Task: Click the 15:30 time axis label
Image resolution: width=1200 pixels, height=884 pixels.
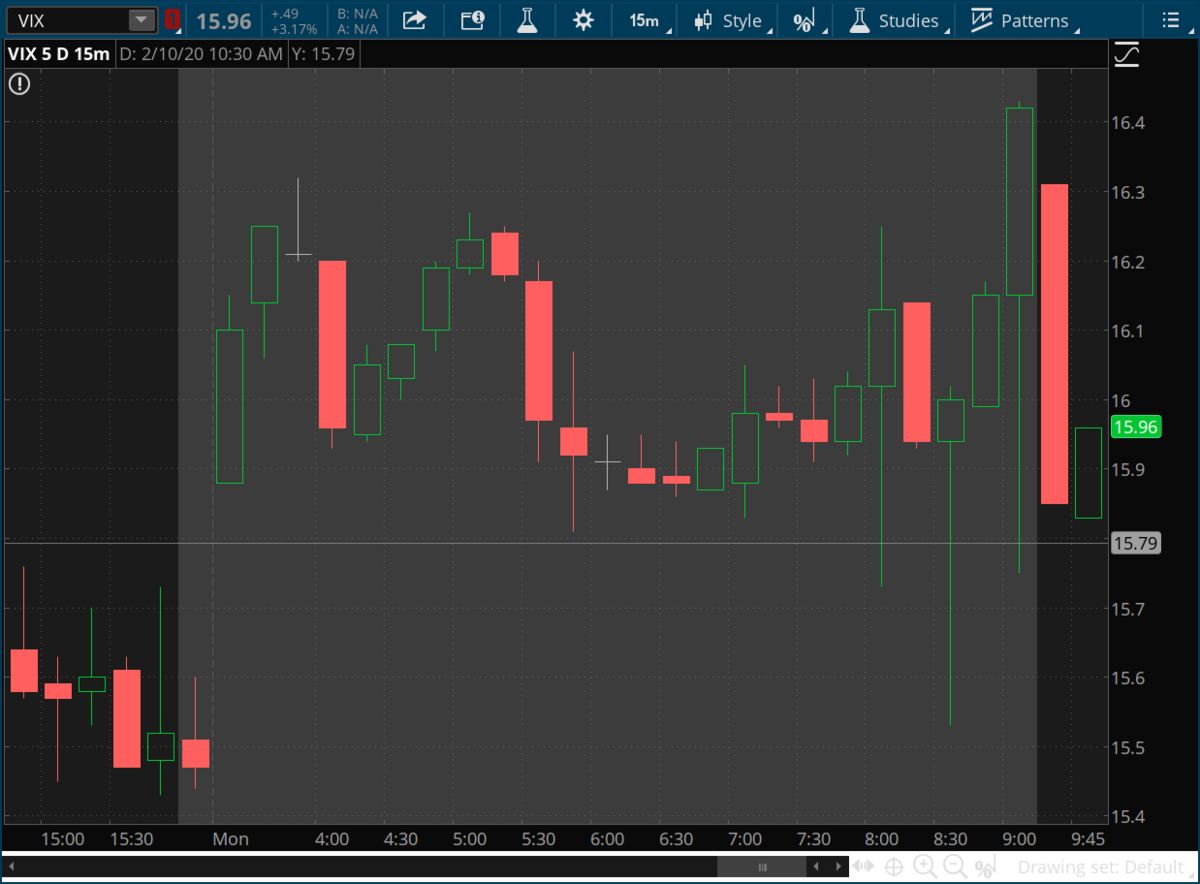Action: click(131, 838)
